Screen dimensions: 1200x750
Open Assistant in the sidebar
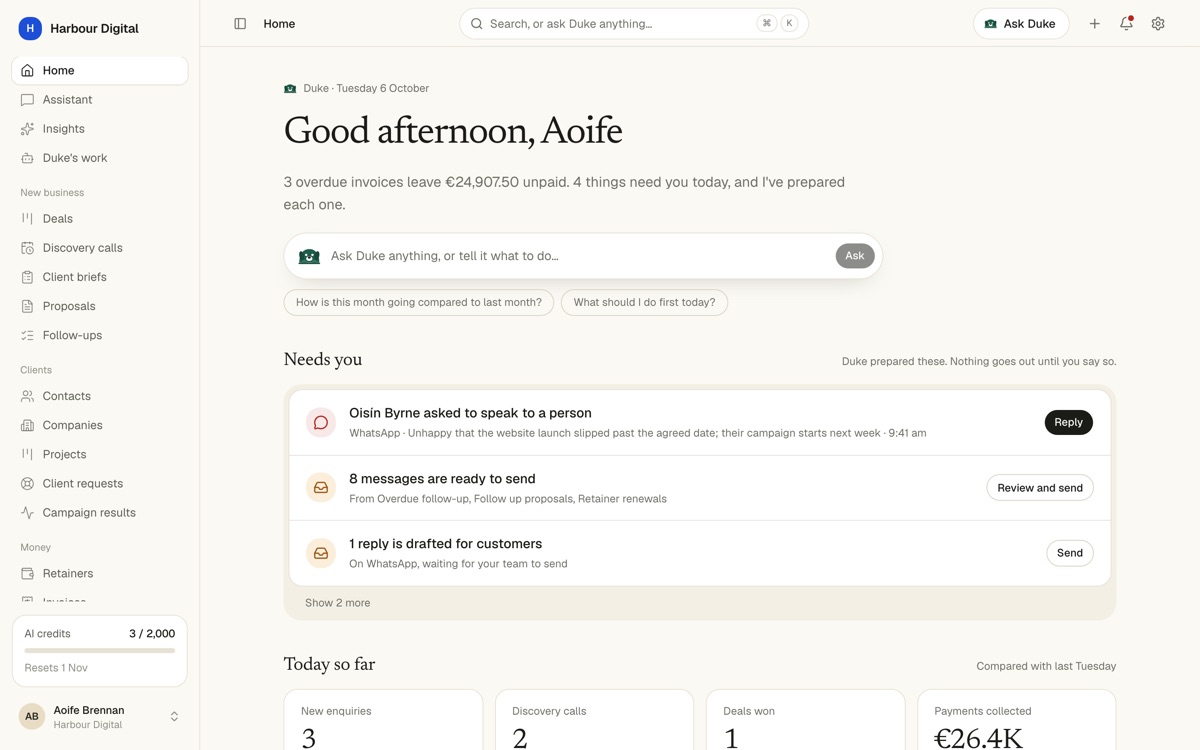pos(100,100)
